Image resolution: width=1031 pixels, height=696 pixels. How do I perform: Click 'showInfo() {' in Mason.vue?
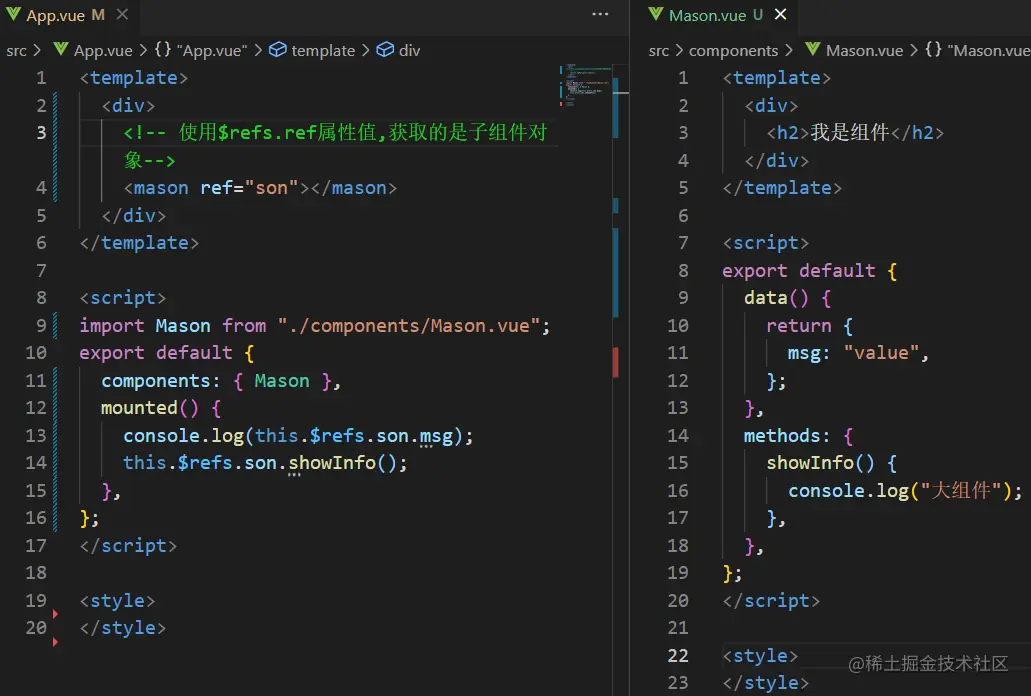(832, 463)
